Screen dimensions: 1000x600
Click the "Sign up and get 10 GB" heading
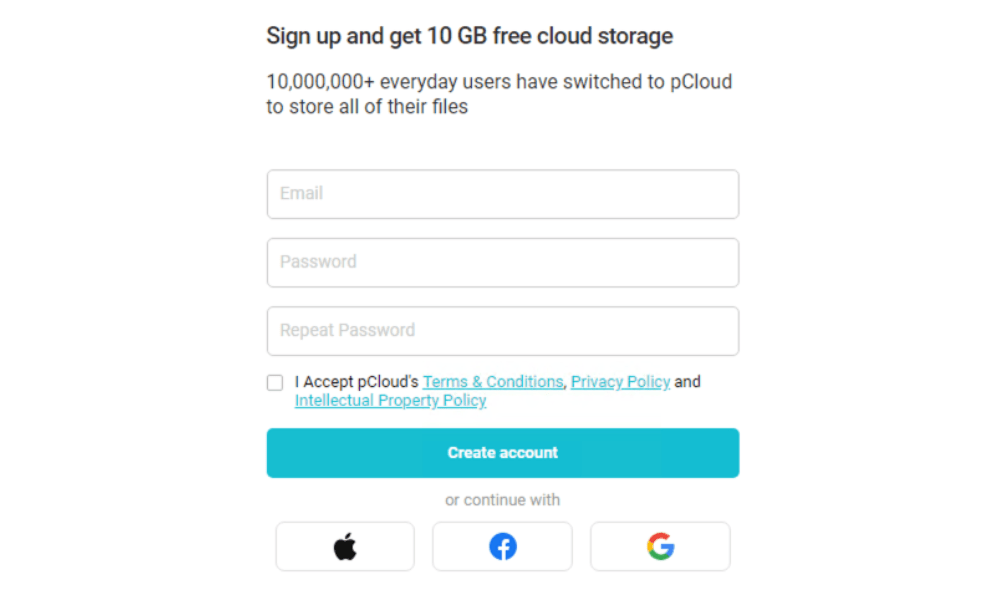469,36
